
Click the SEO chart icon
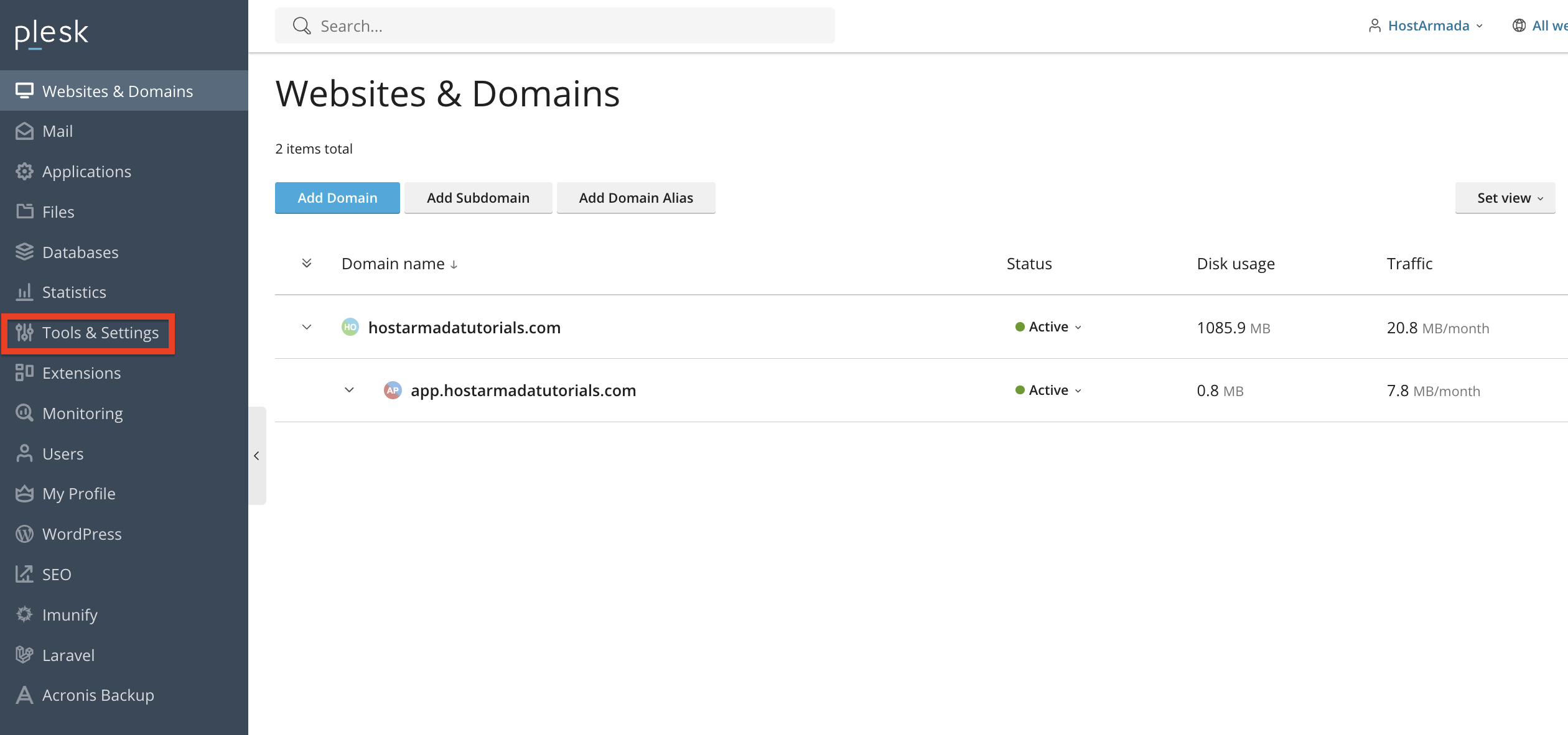click(24, 574)
